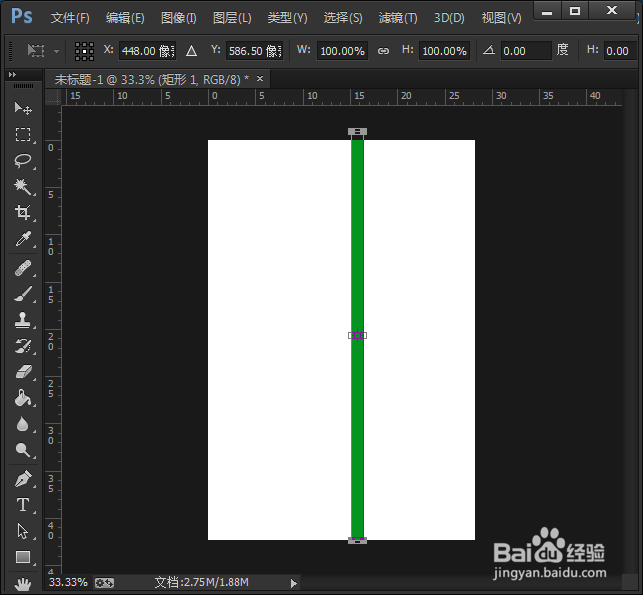
Task: Select the Magic Wand tool
Action: pos(23,187)
